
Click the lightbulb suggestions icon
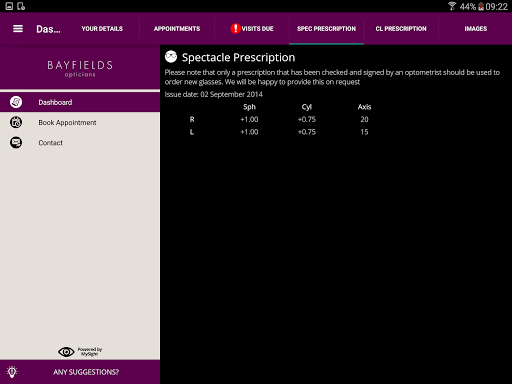(12, 372)
